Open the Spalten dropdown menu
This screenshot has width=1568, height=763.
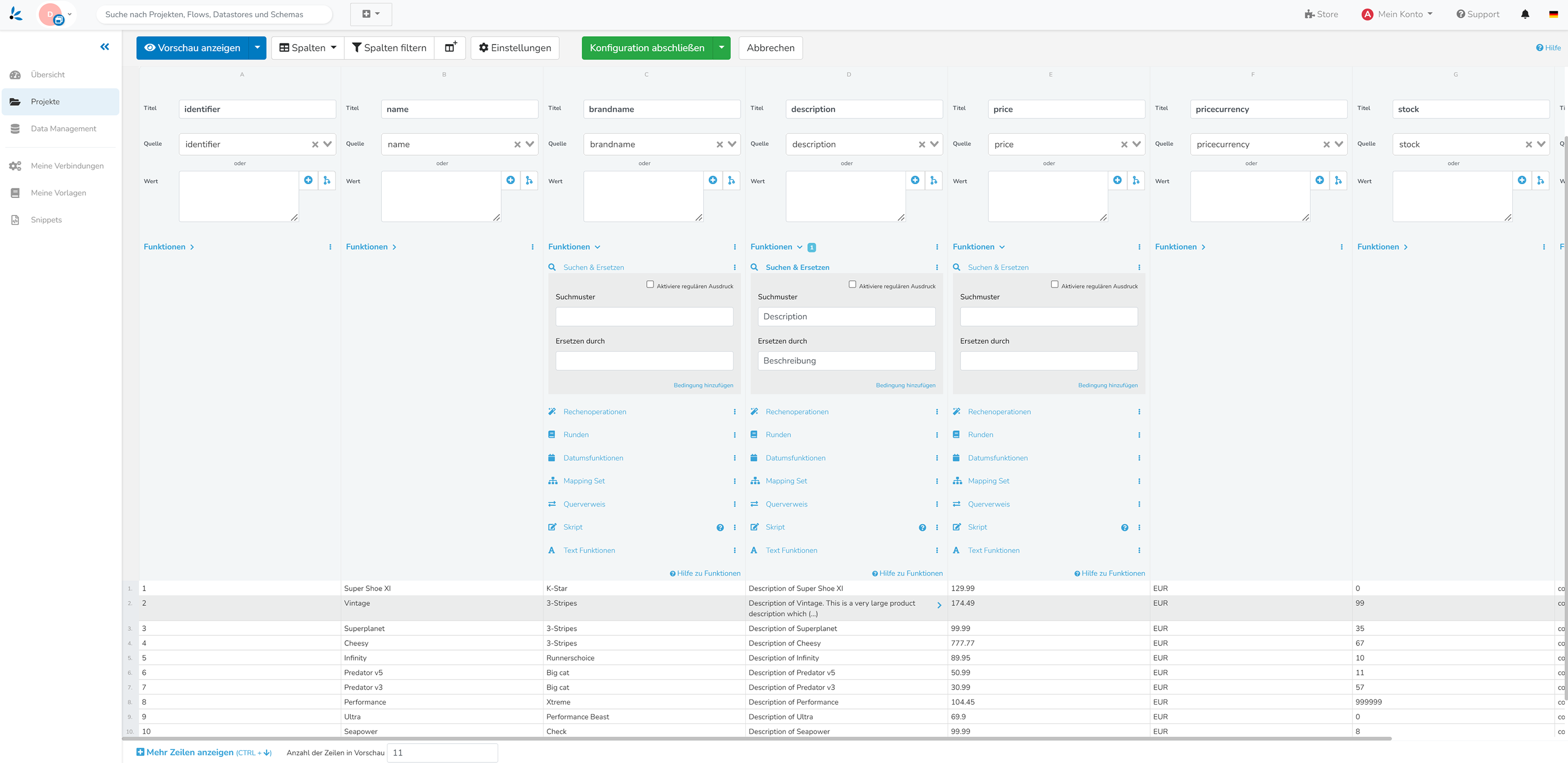(x=308, y=47)
